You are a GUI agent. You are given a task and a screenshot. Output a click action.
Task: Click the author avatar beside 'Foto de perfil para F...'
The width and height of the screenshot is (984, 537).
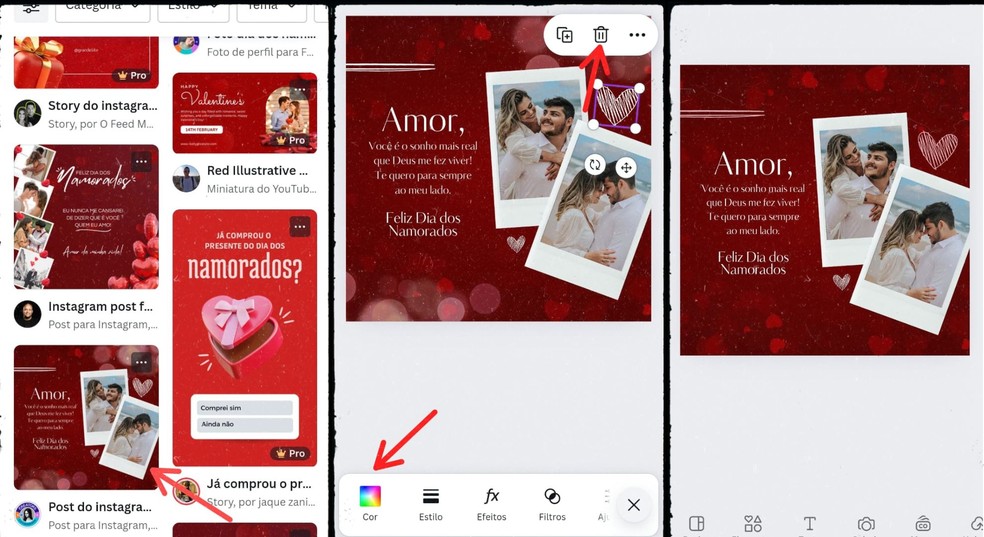tap(186, 44)
